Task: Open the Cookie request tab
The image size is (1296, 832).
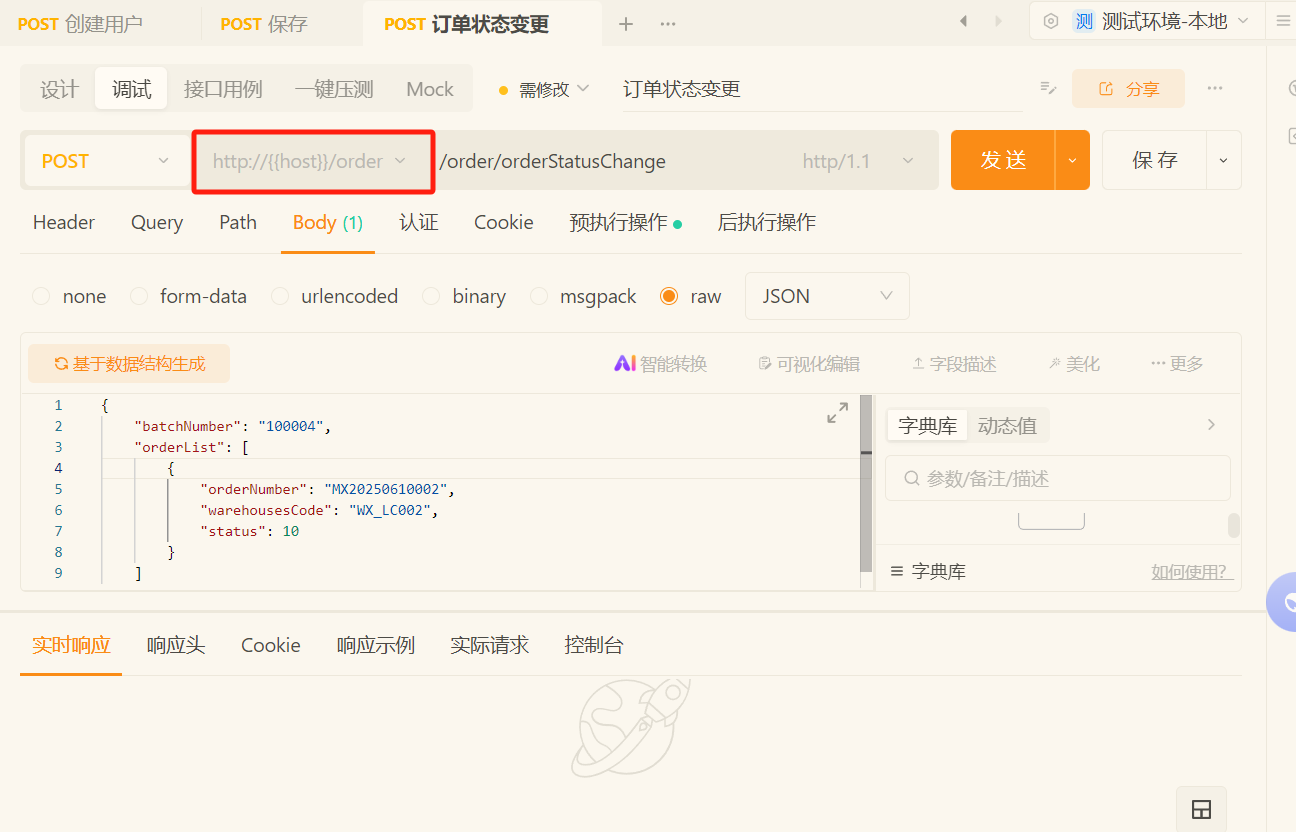Action: (504, 222)
